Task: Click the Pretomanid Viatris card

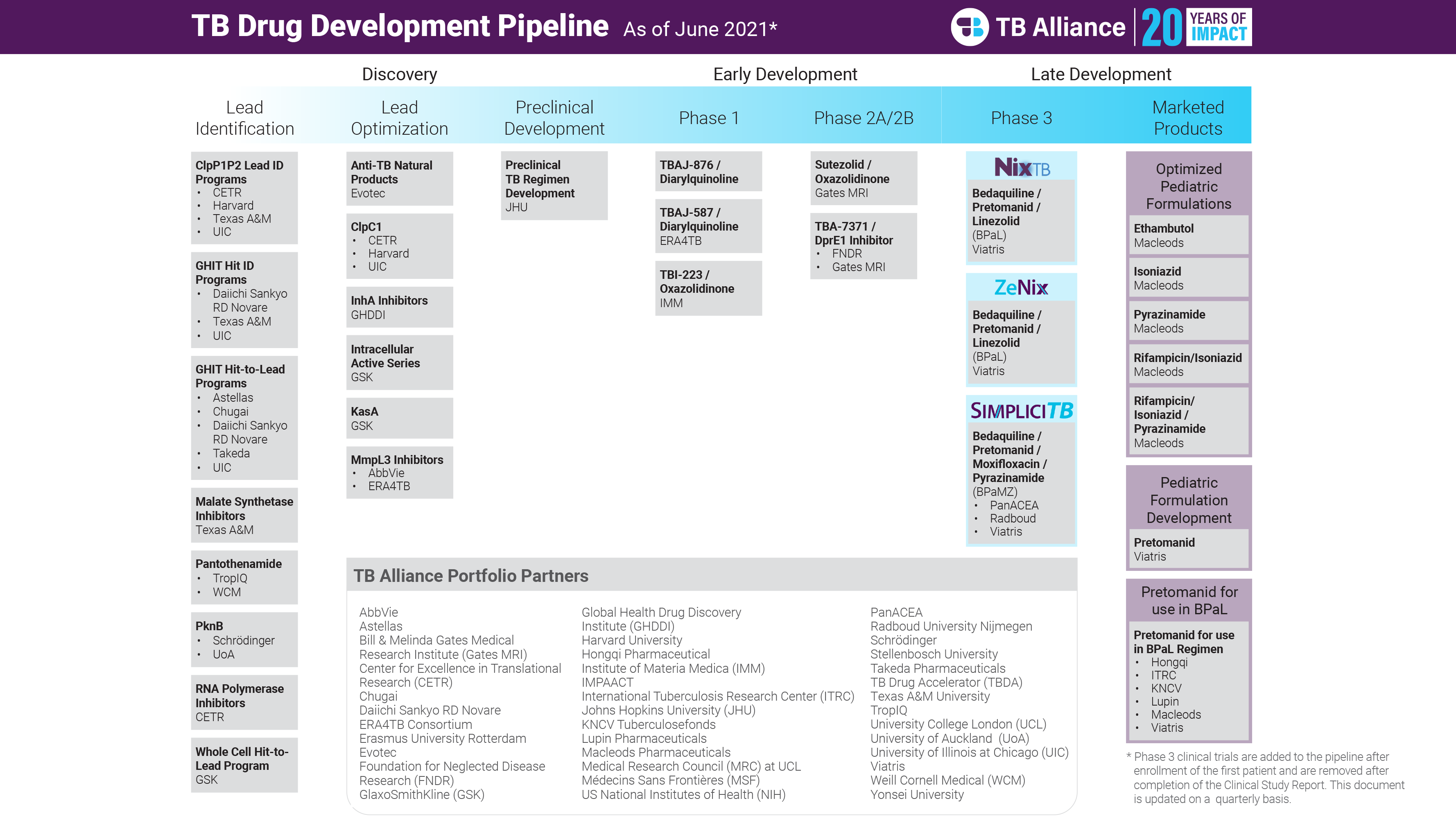Action: click(1189, 549)
